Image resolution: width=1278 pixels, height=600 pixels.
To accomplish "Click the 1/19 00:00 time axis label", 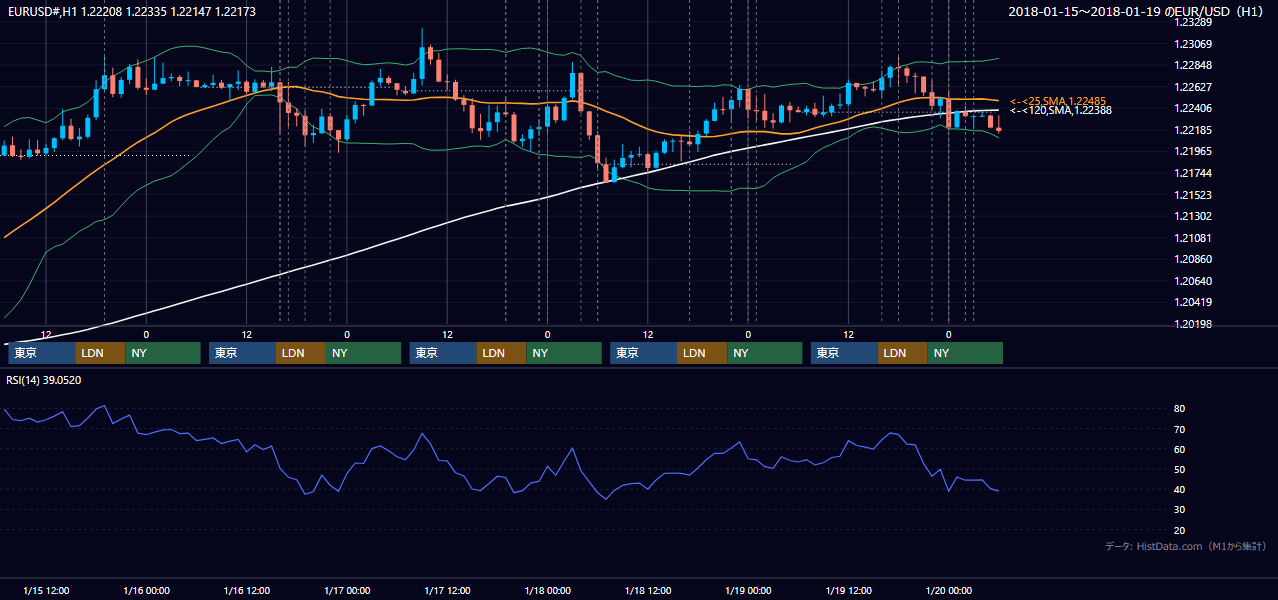I will [748, 591].
